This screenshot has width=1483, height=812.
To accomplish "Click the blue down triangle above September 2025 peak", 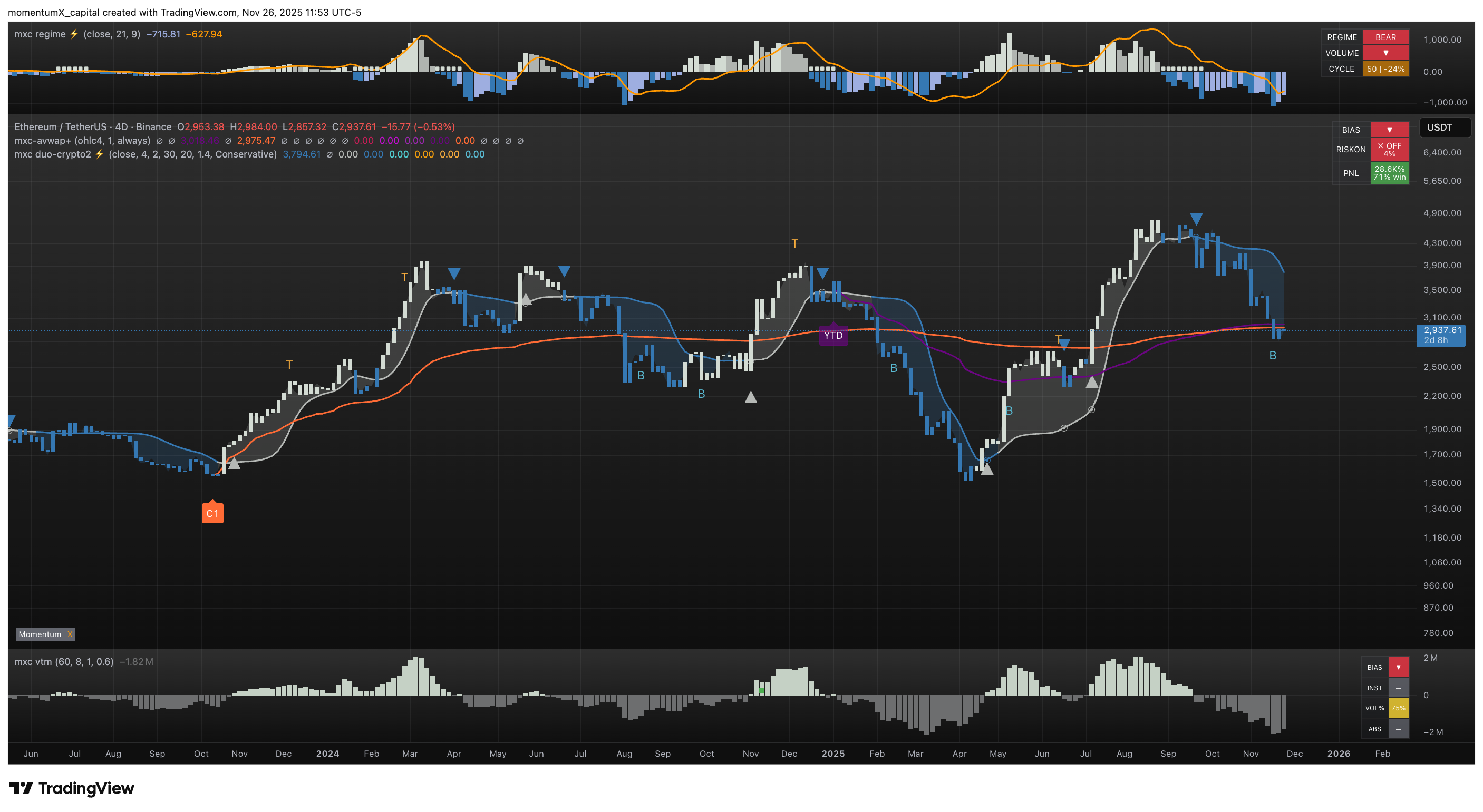I will 1196,219.
